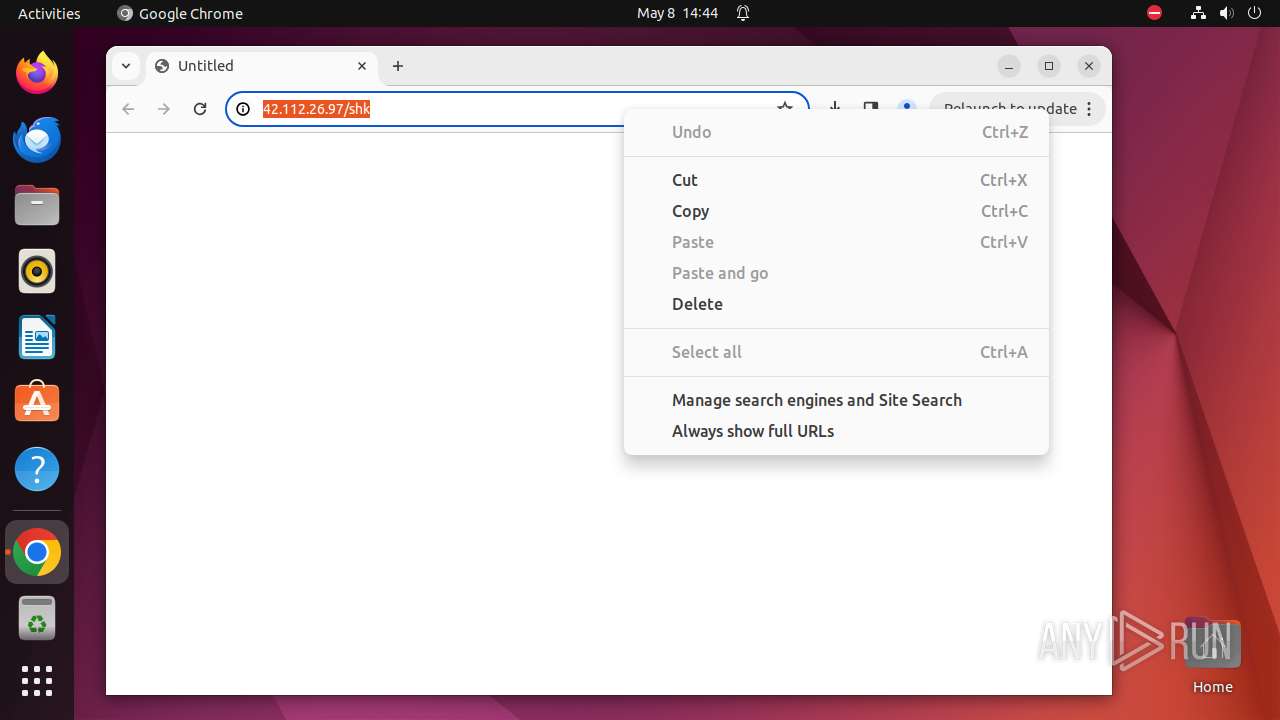Click the browser forward arrow
The image size is (1280, 720).
[x=164, y=109]
